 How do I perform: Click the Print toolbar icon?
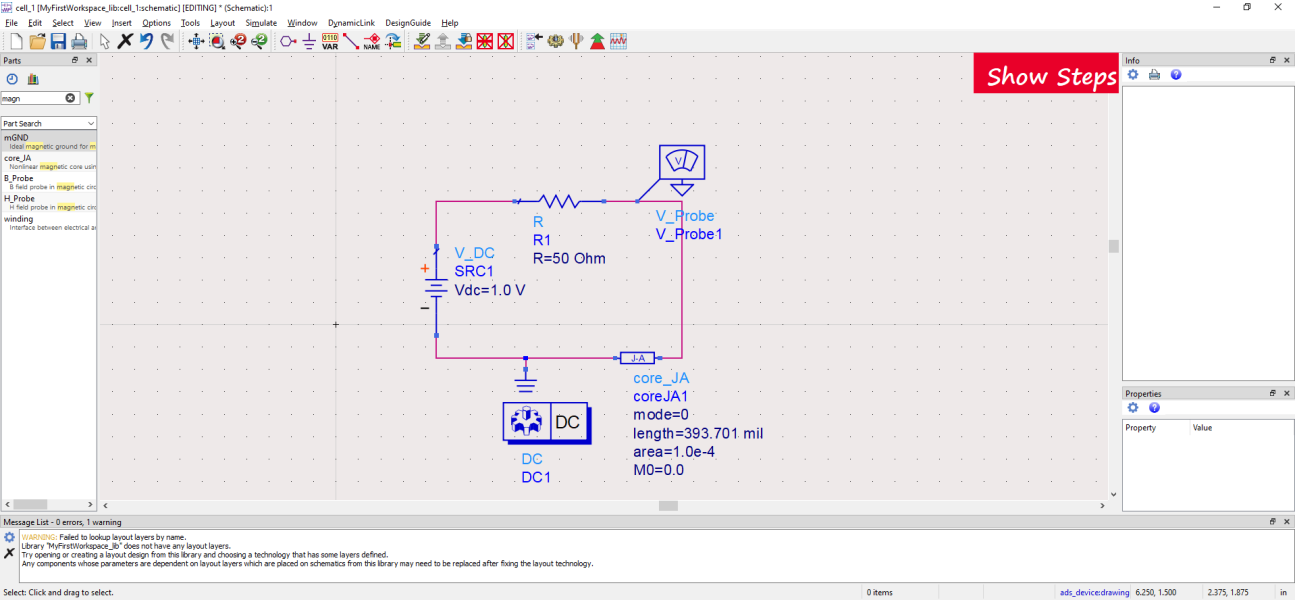(x=79, y=41)
